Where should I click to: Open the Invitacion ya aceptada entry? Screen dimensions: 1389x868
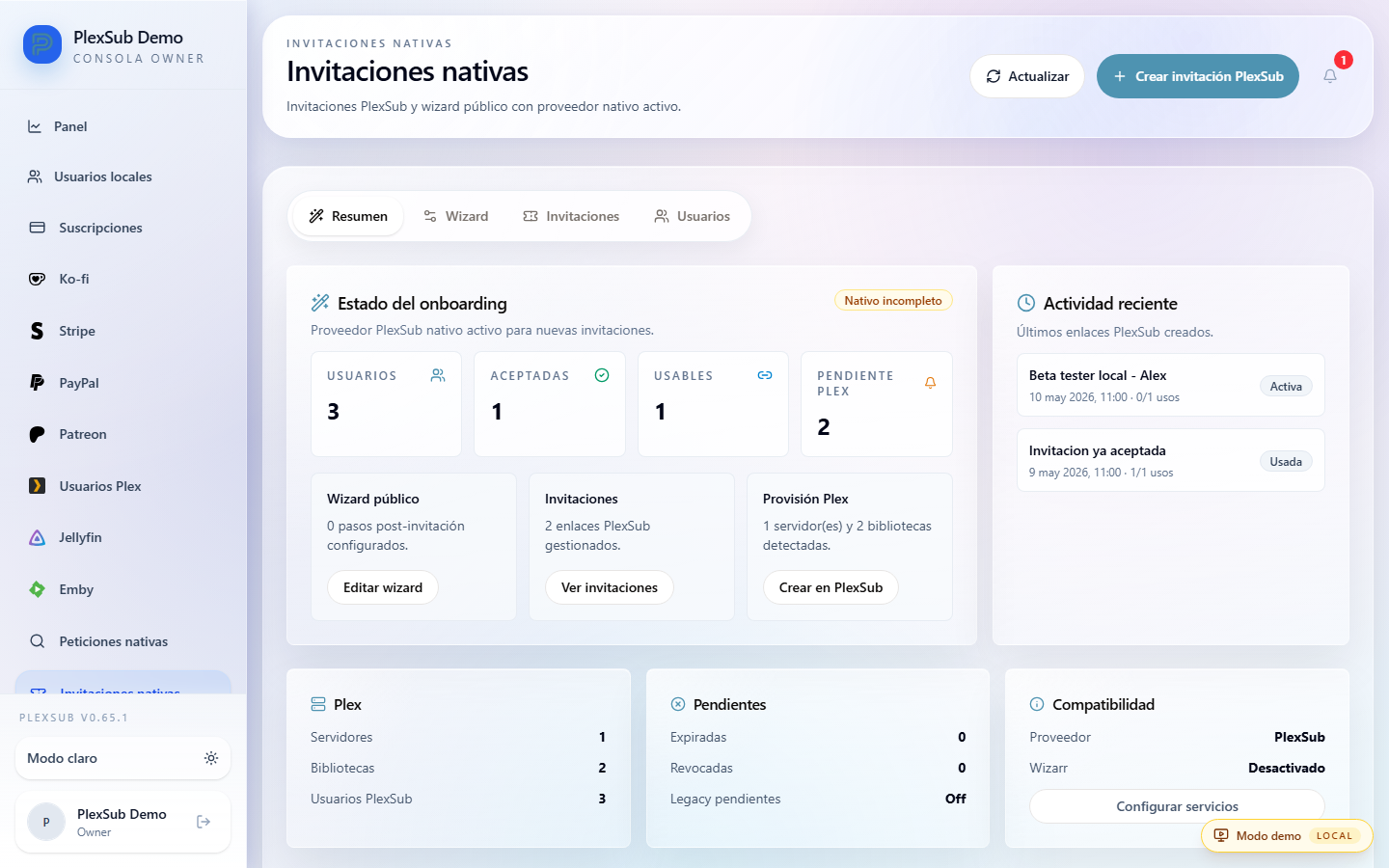1171,460
